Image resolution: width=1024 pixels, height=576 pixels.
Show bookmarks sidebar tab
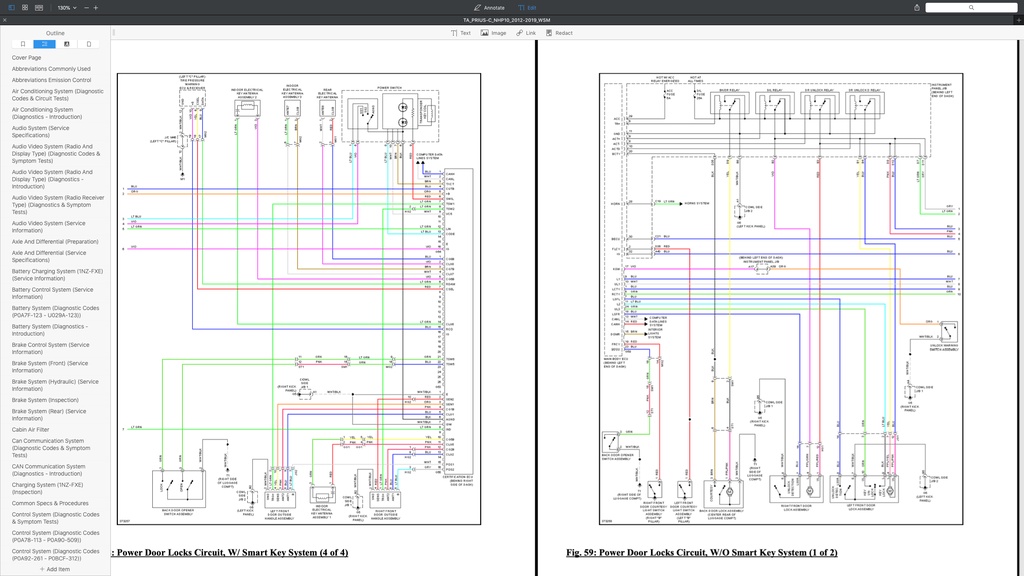[x=23, y=44]
